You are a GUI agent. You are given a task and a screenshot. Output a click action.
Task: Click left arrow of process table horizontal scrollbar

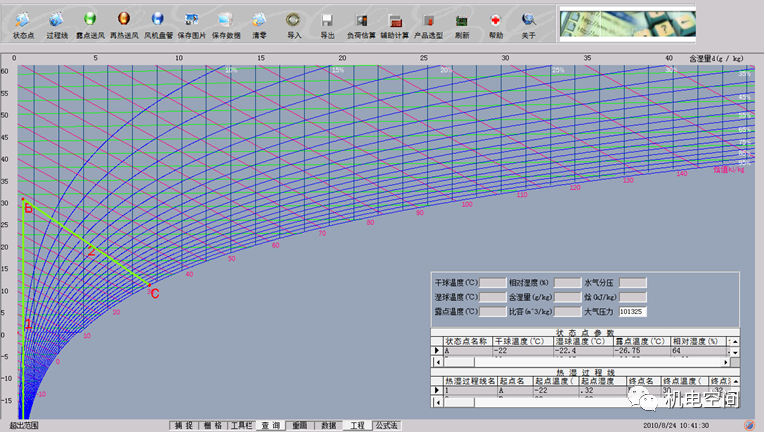tap(438, 402)
